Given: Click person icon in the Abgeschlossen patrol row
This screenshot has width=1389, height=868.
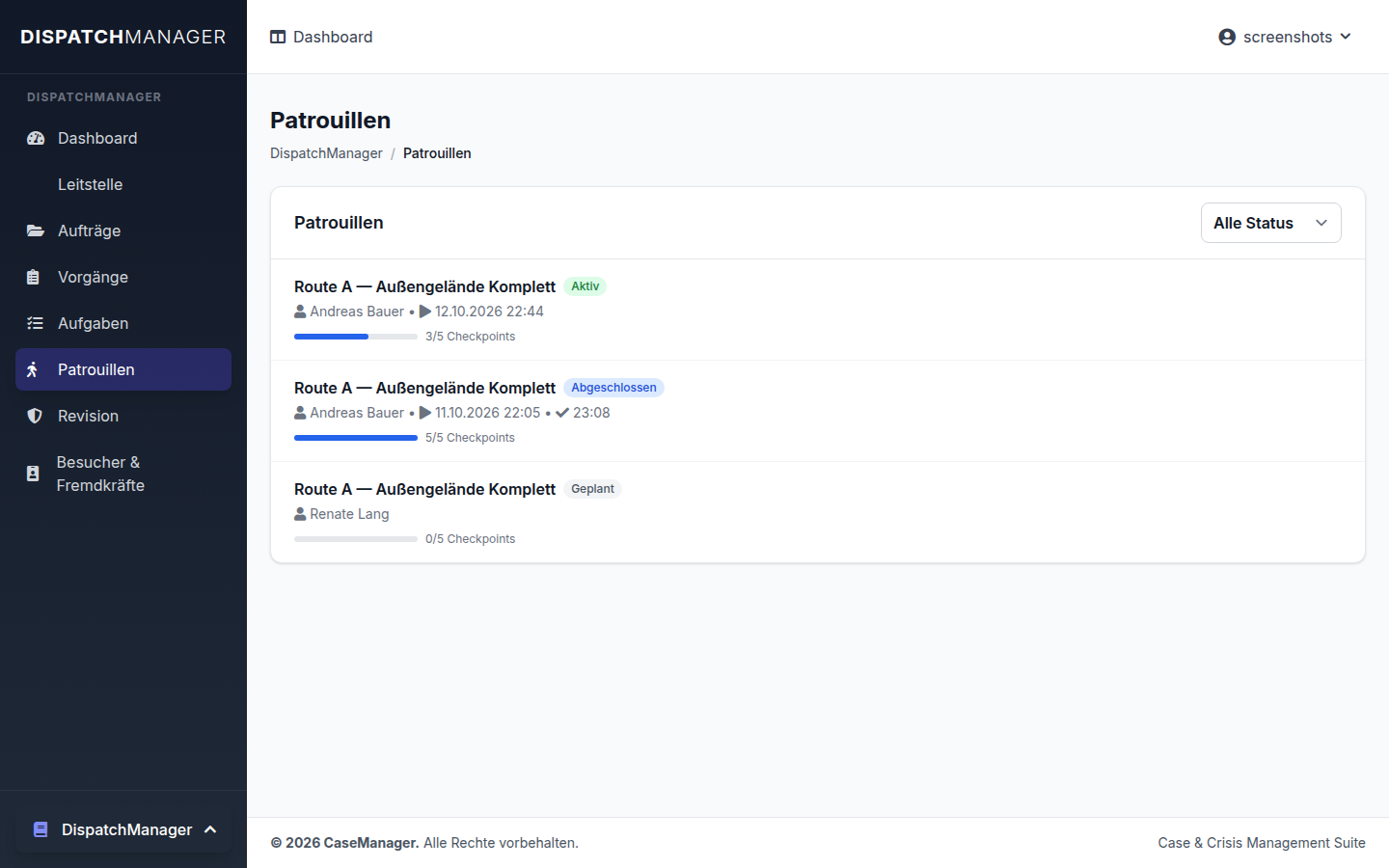Looking at the screenshot, I should coord(300,413).
